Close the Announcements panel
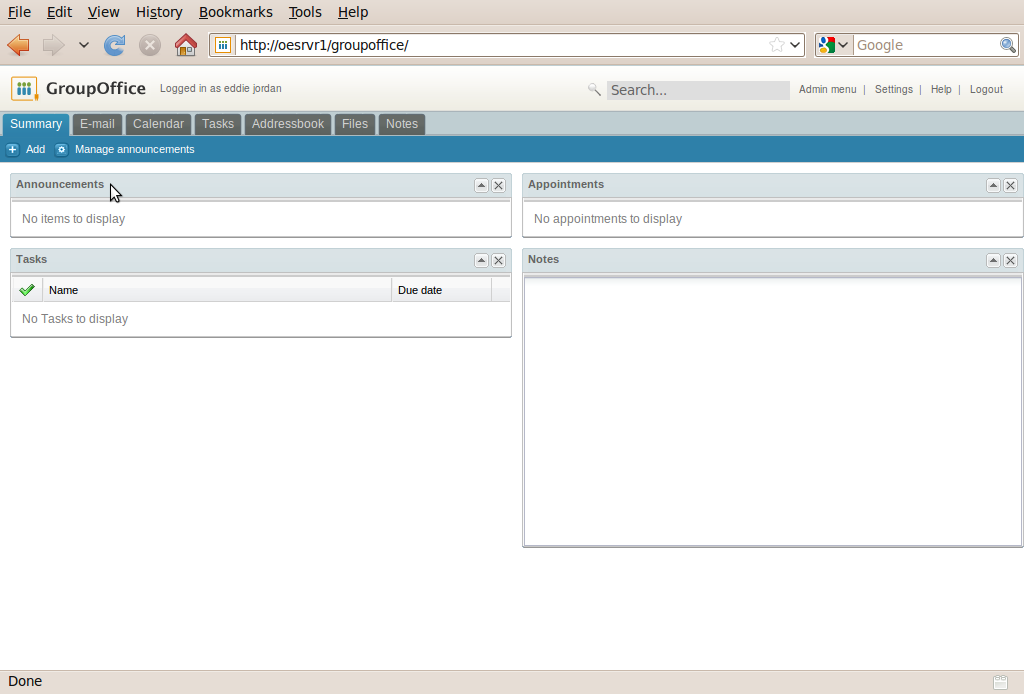Viewport: 1024px width, 694px height. point(498,185)
